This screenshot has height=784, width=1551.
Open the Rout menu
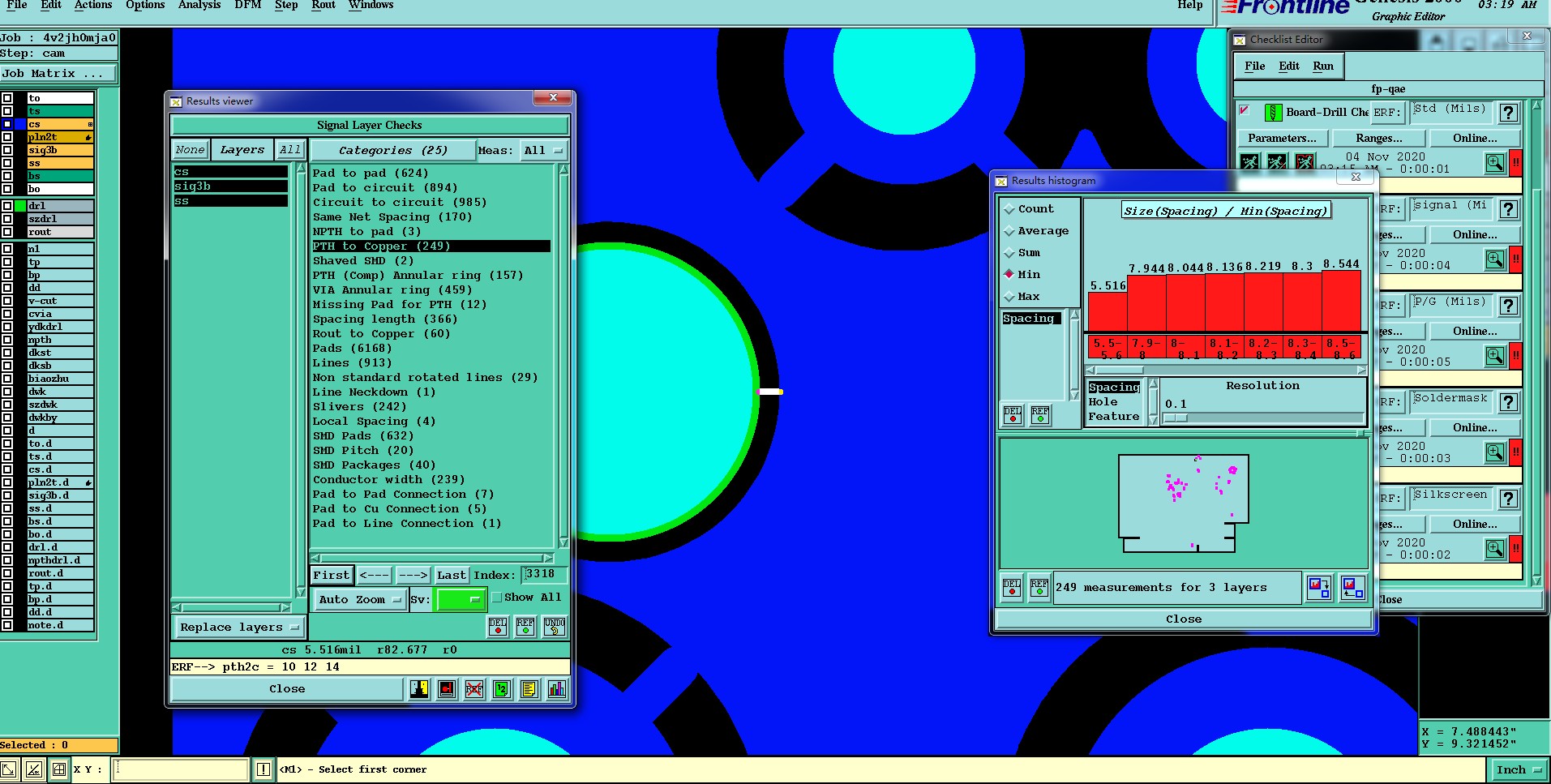323,5
